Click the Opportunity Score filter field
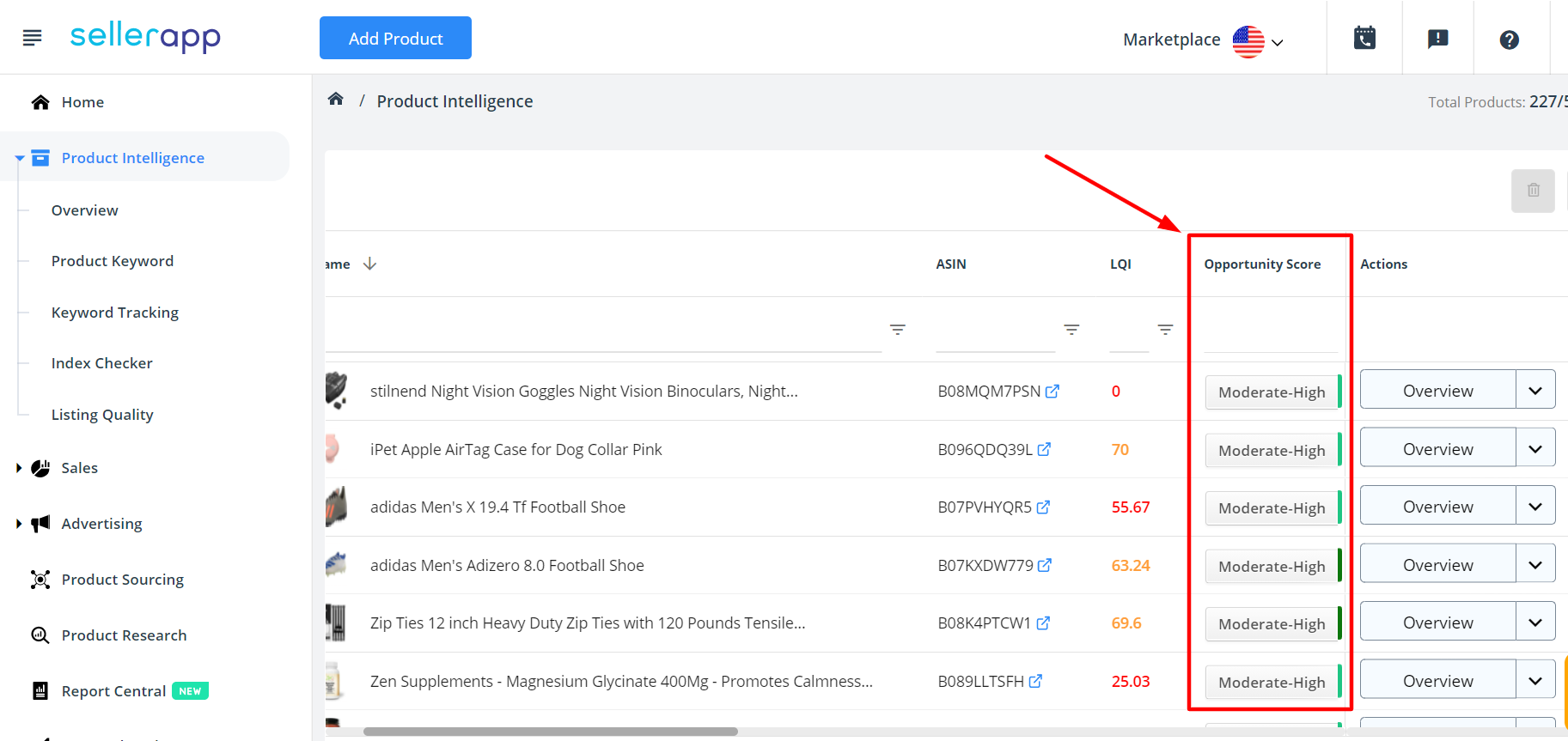 pyautogui.click(x=1271, y=330)
